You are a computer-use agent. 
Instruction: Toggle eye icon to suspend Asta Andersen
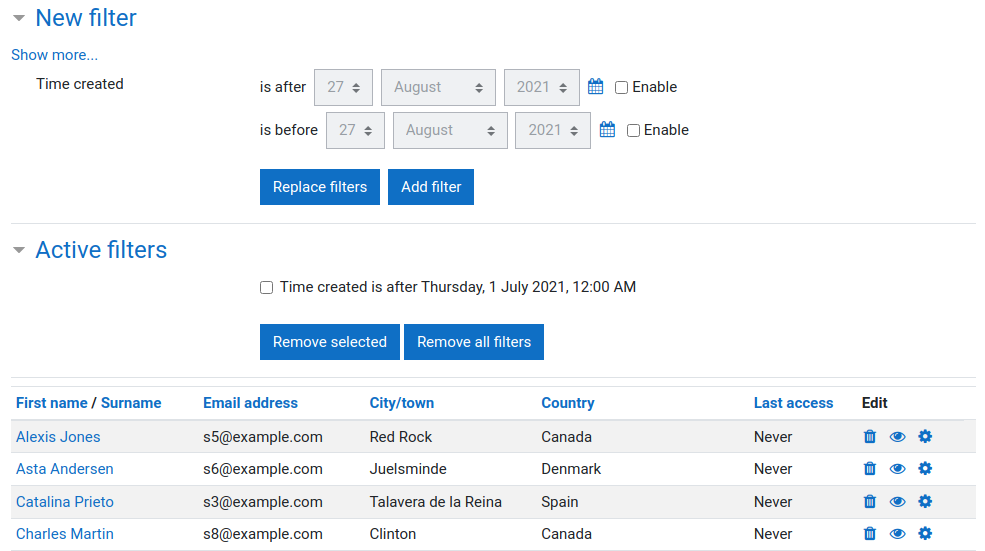pos(897,469)
